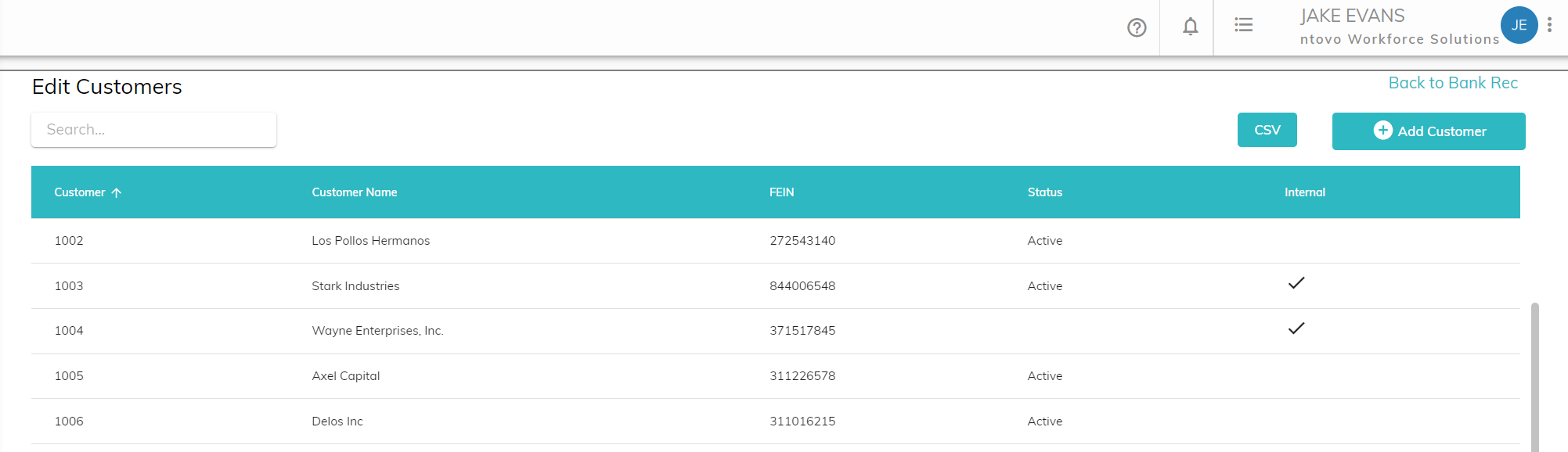Sort by Customer Name column header
This screenshot has width=1568, height=452.
[x=354, y=192]
